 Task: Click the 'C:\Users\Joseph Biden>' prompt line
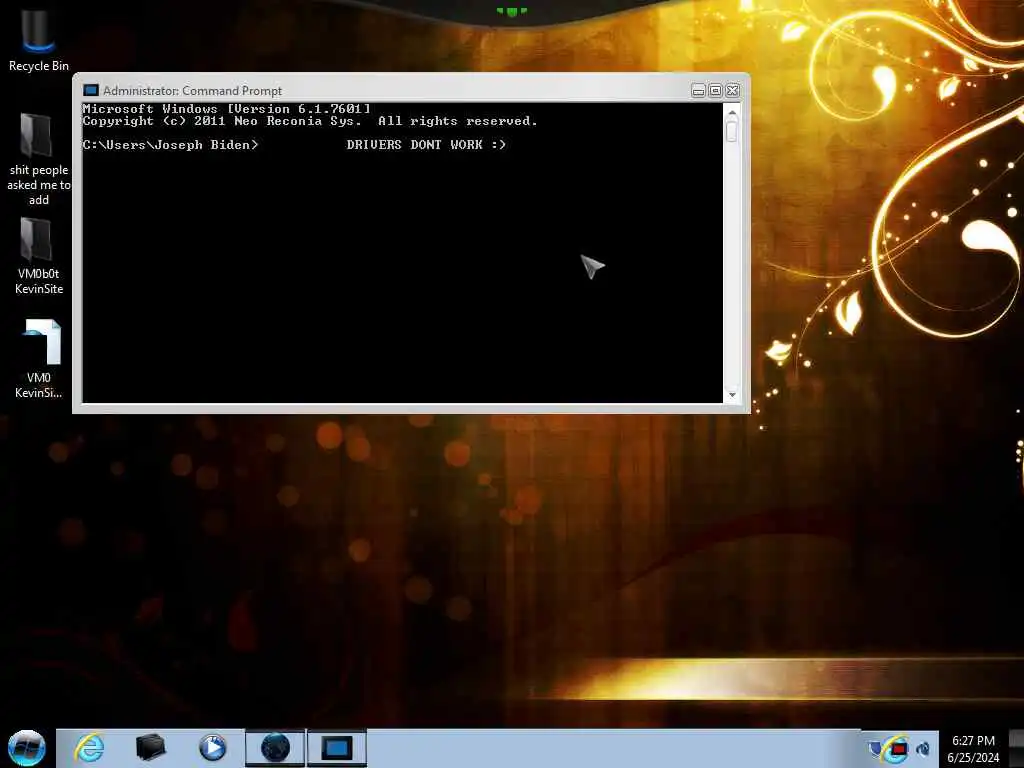170,145
